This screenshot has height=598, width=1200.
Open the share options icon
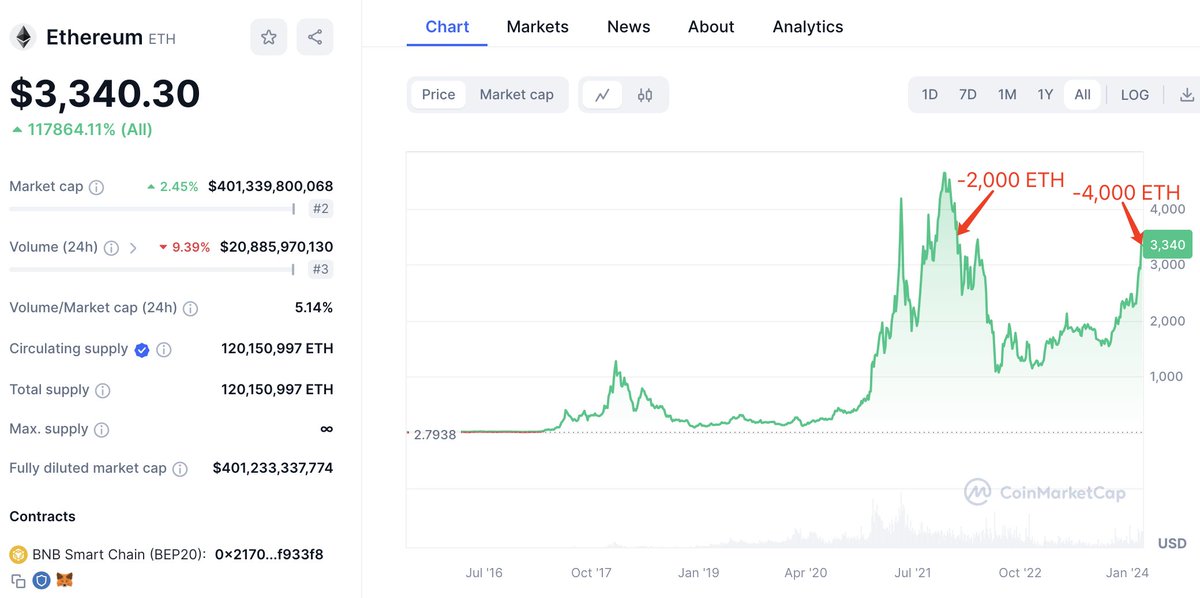point(315,37)
